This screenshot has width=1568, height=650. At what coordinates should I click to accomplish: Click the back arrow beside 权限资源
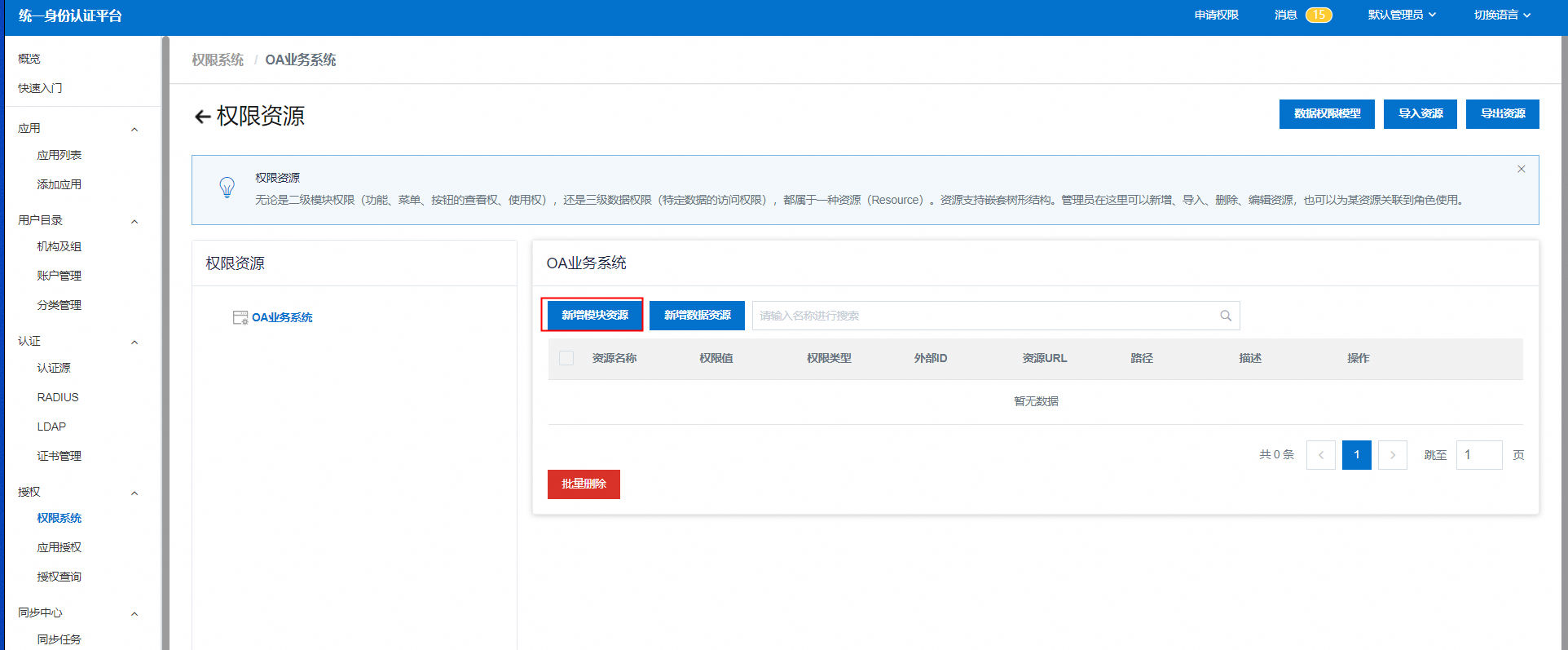202,117
